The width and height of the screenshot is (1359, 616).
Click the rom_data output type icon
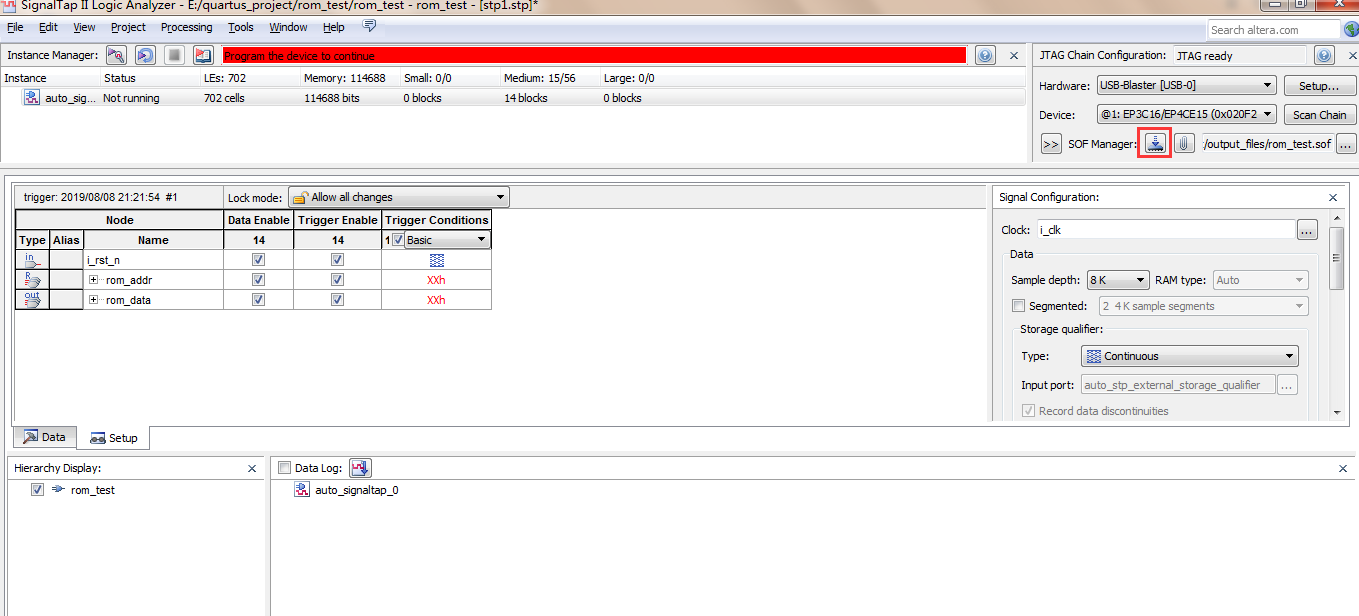(32, 300)
